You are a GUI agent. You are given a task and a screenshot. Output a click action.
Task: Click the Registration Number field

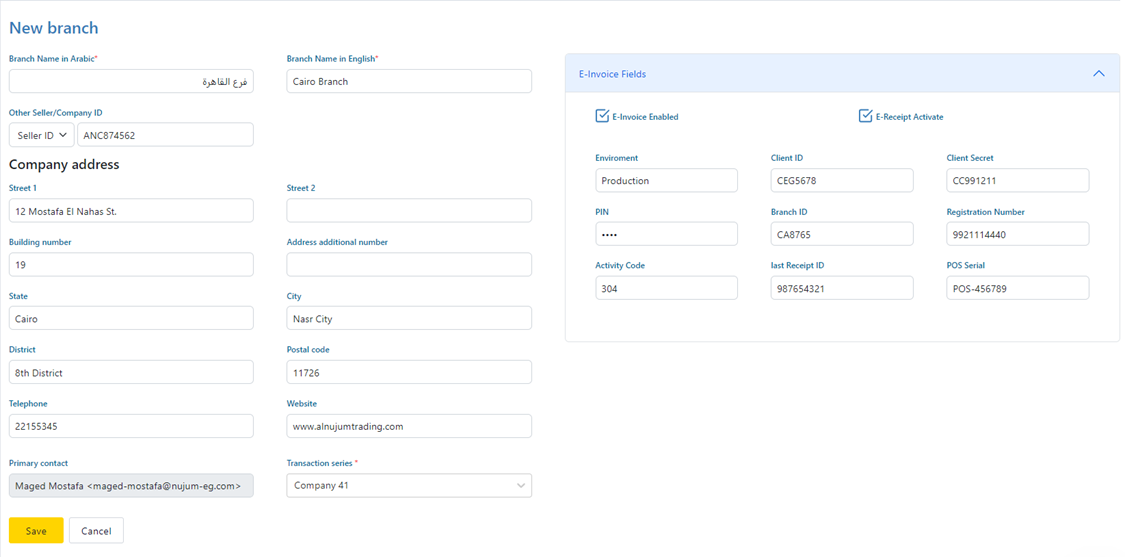1017,234
